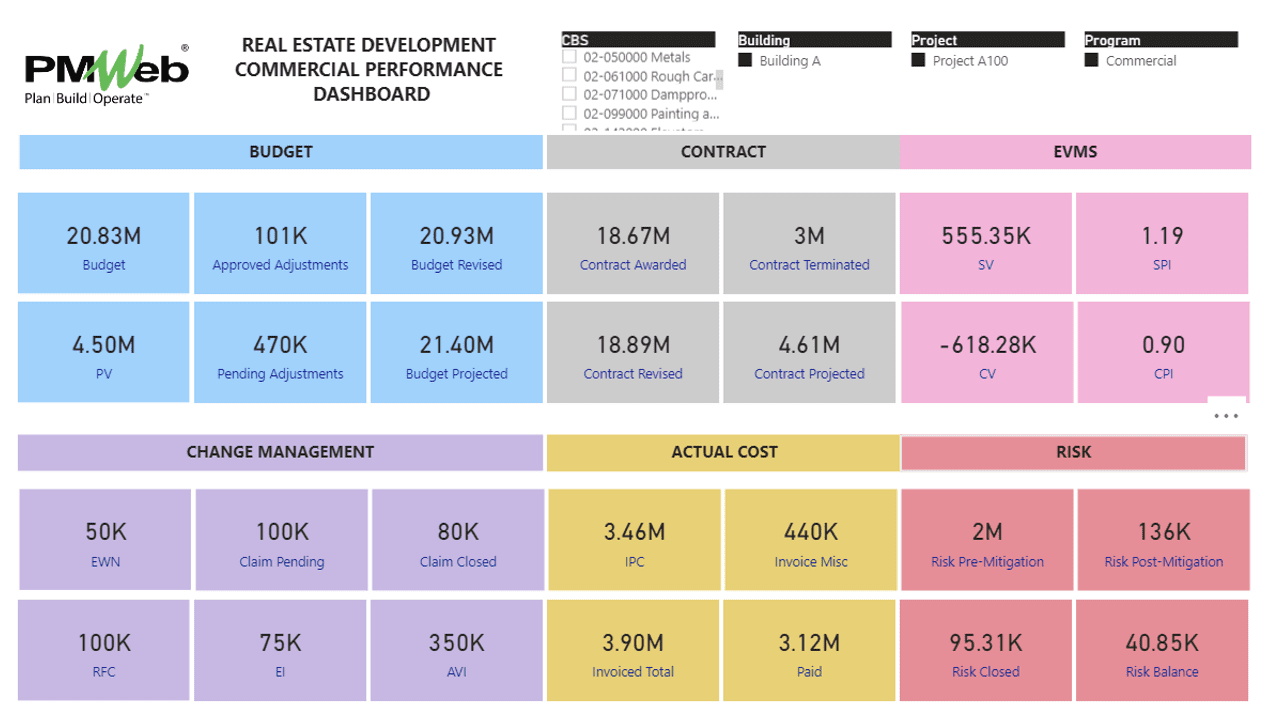Click the EVMS section header
Screen dimensions: 1269x722
(x=1075, y=152)
